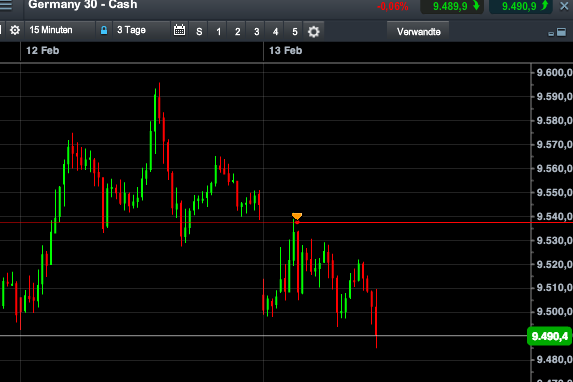Click the sell price 9.489,9

[452, 6]
